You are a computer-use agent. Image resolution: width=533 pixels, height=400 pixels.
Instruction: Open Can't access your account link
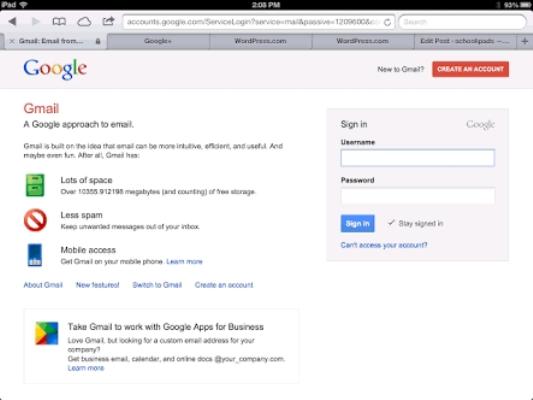(384, 245)
